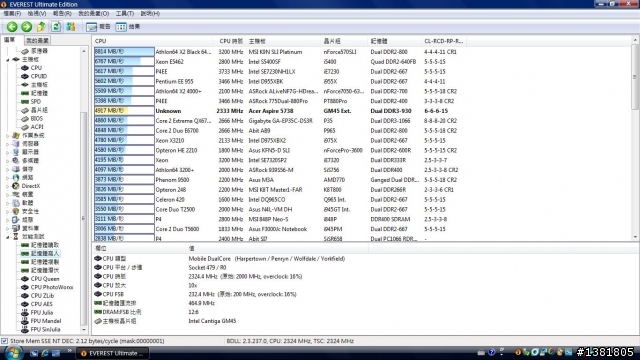Click the 6787 MB/秒 Xeon E5462 result bar

(124, 62)
